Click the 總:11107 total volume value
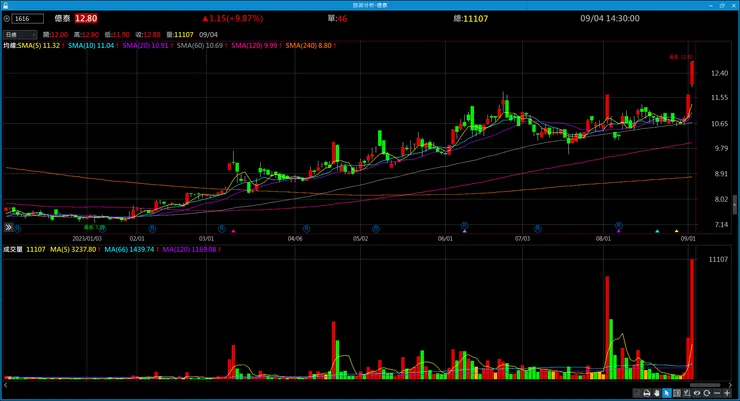The width and height of the screenshot is (740, 401). (x=471, y=18)
